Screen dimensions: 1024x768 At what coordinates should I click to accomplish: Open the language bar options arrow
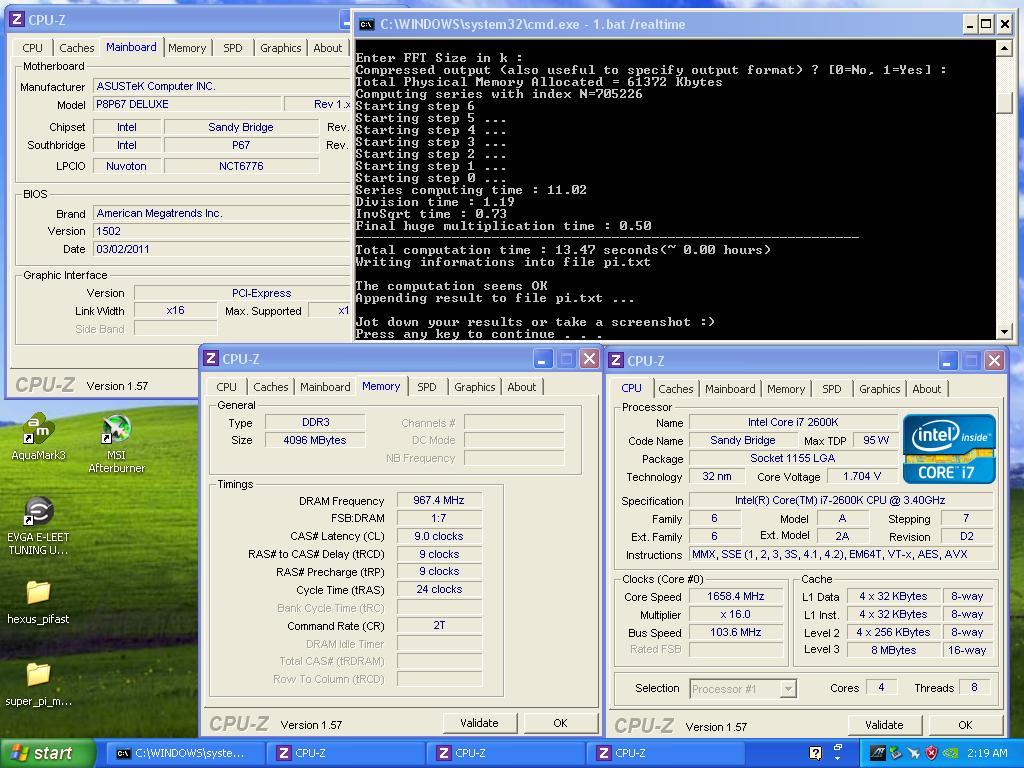coord(838,760)
